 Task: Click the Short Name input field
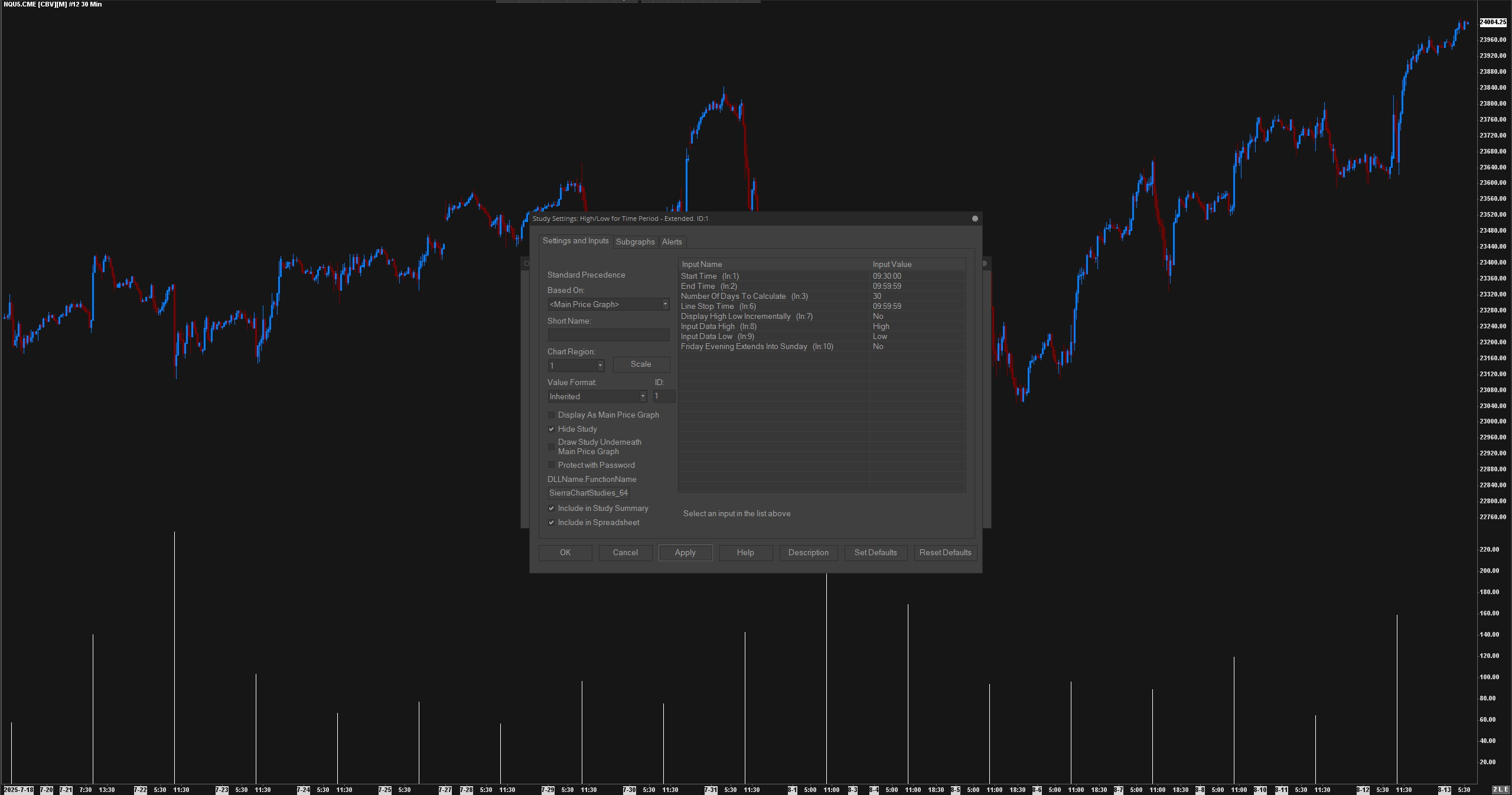click(x=608, y=335)
